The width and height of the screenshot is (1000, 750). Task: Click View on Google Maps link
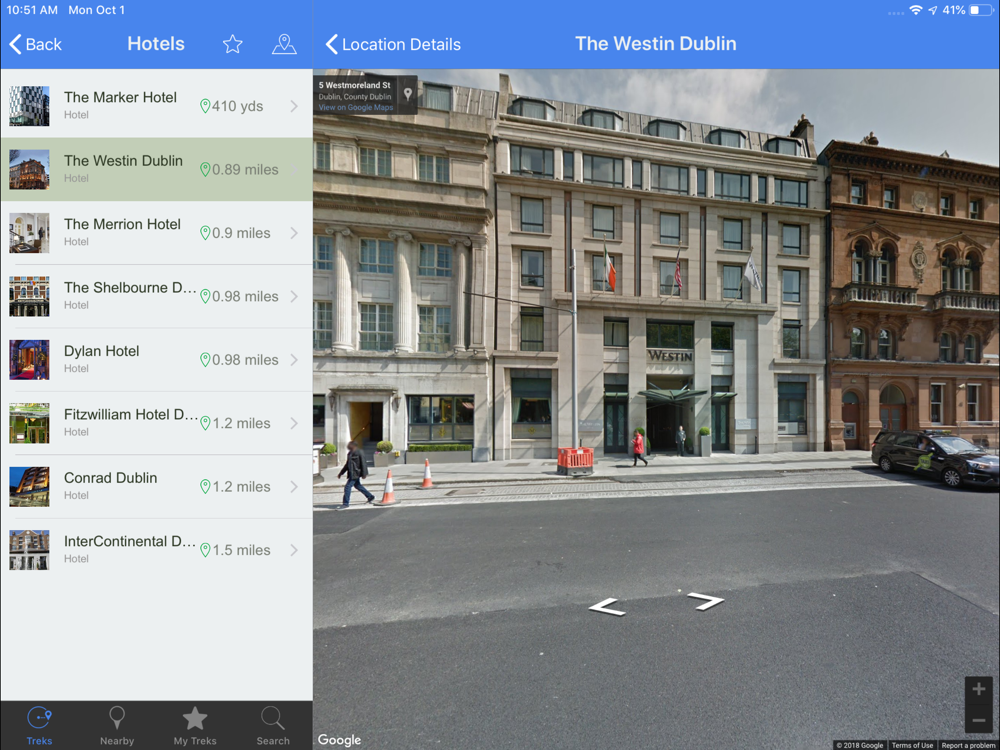coord(356,108)
